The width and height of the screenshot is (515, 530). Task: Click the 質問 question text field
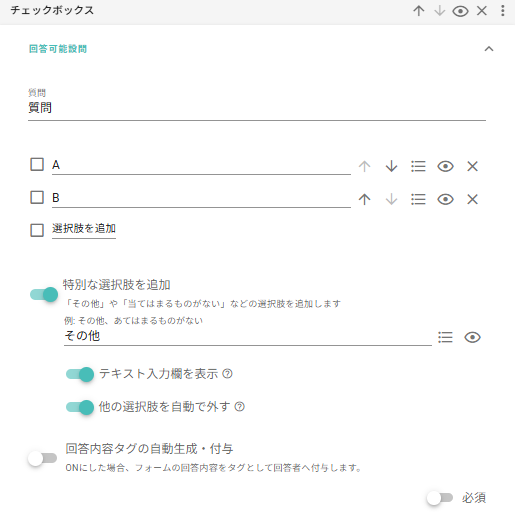pos(257,108)
